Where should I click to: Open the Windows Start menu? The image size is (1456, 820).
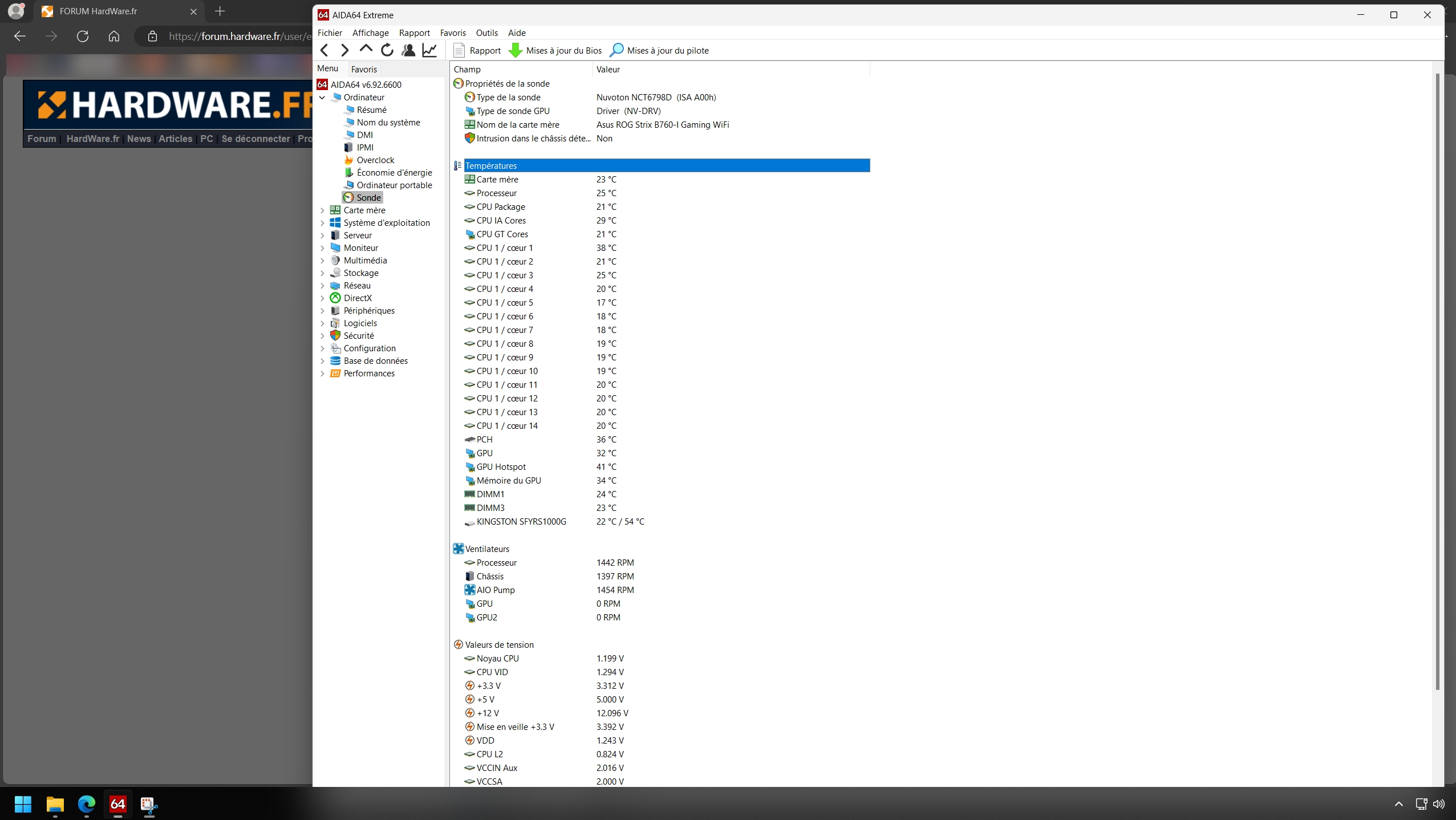tap(23, 804)
